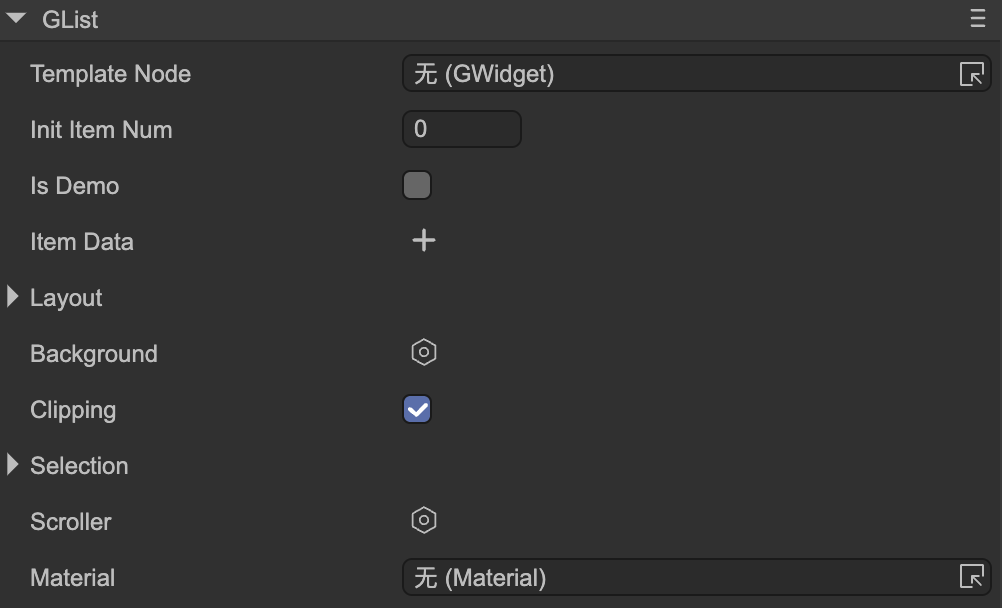Click the Scroller hexagon component icon
The width and height of the screenshot is (1002, 608).
424,521
